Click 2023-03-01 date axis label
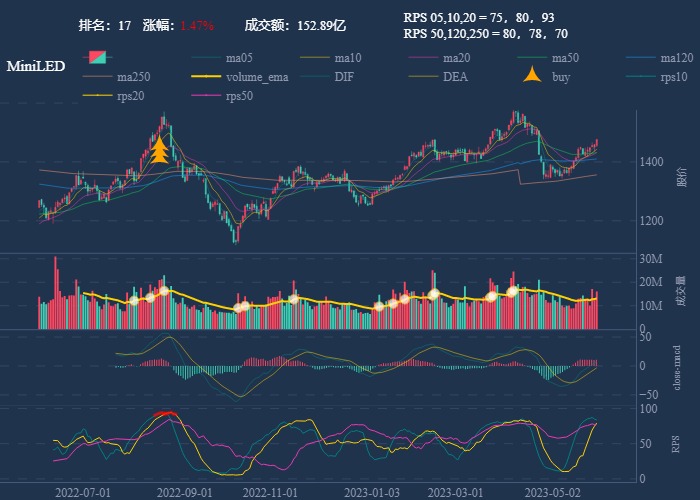This screenshot has width=700, height=500. [455, 493]
